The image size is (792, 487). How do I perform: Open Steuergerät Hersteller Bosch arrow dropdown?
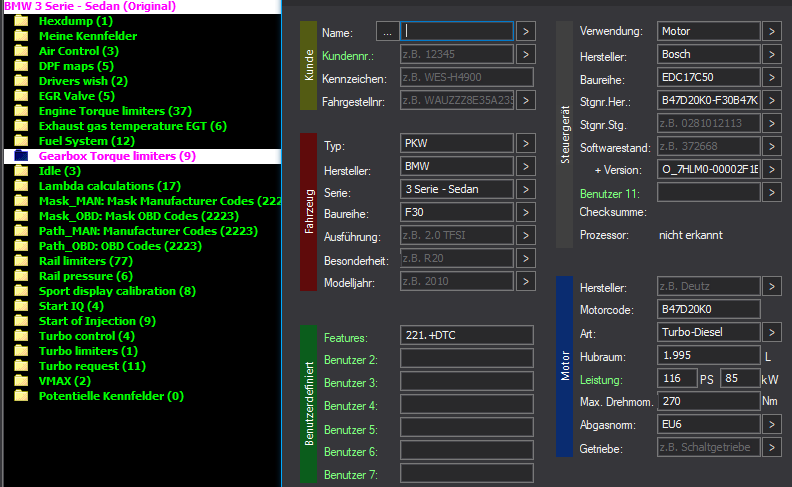[x=772, y=54]
